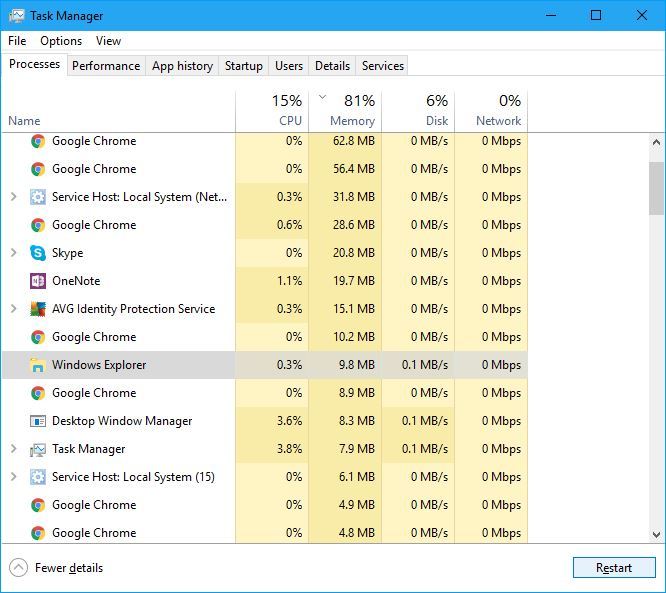Click the 62.8 MB memory value

pyautogui.click(x=354, y=141)
